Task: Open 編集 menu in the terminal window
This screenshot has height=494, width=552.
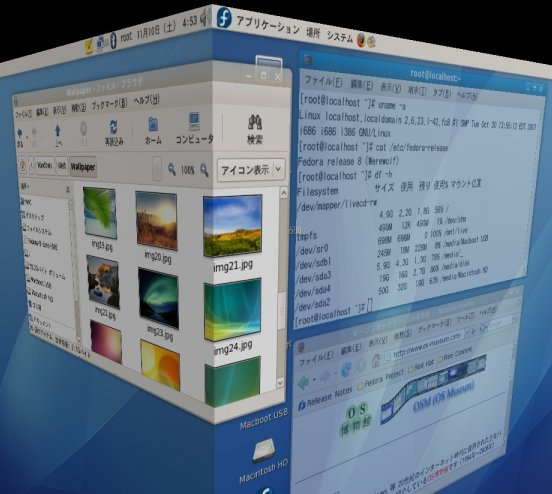Action: (x=362, y=85)
